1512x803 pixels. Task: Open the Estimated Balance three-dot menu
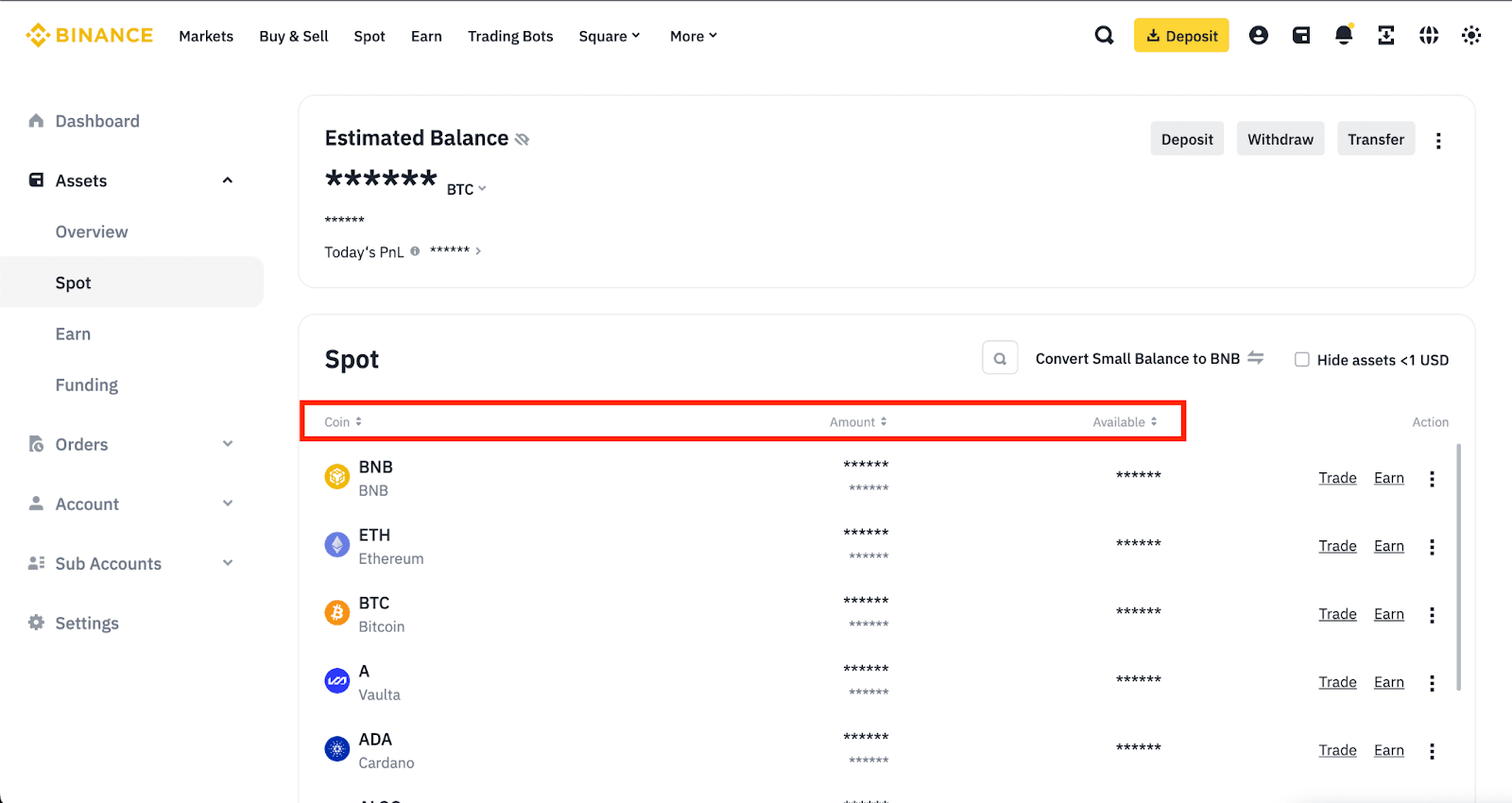click(1438, 140)
